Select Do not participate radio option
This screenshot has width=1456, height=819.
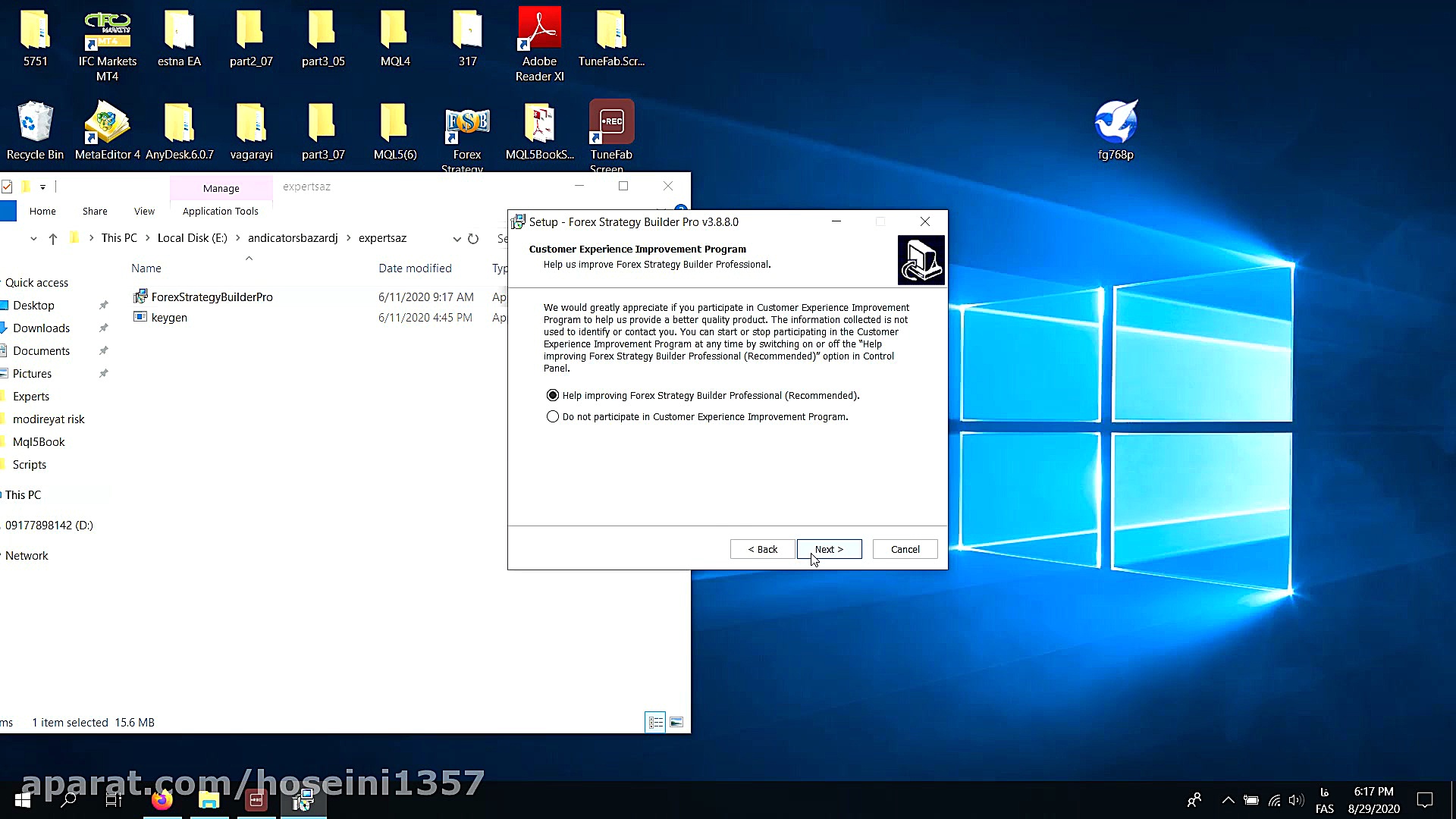click(x=553, y=416)
